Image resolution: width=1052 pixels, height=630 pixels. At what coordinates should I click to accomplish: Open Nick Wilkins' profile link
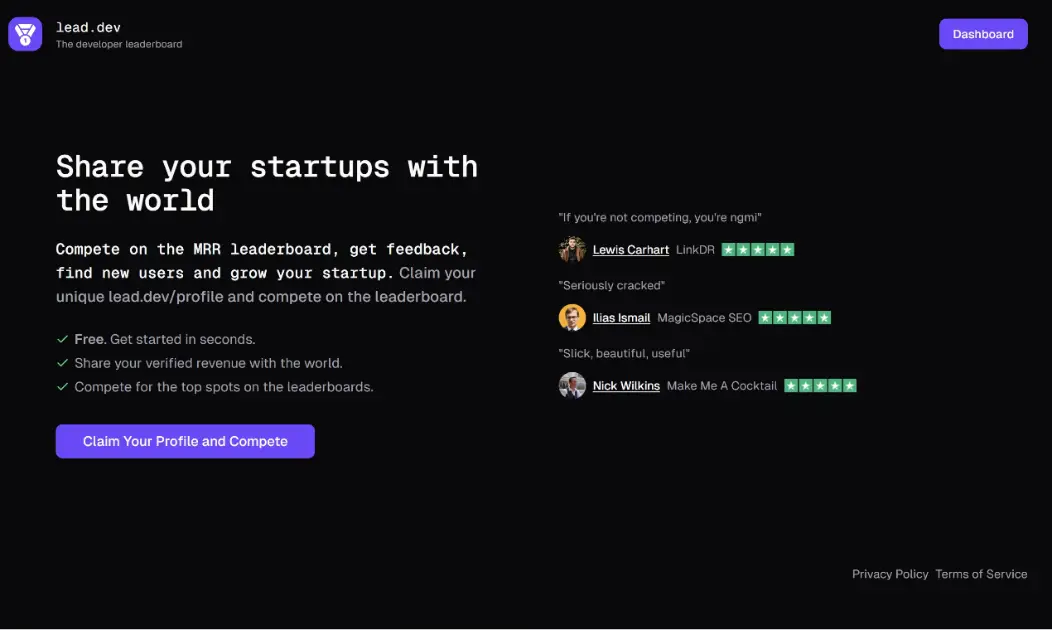tap(625, 385)
